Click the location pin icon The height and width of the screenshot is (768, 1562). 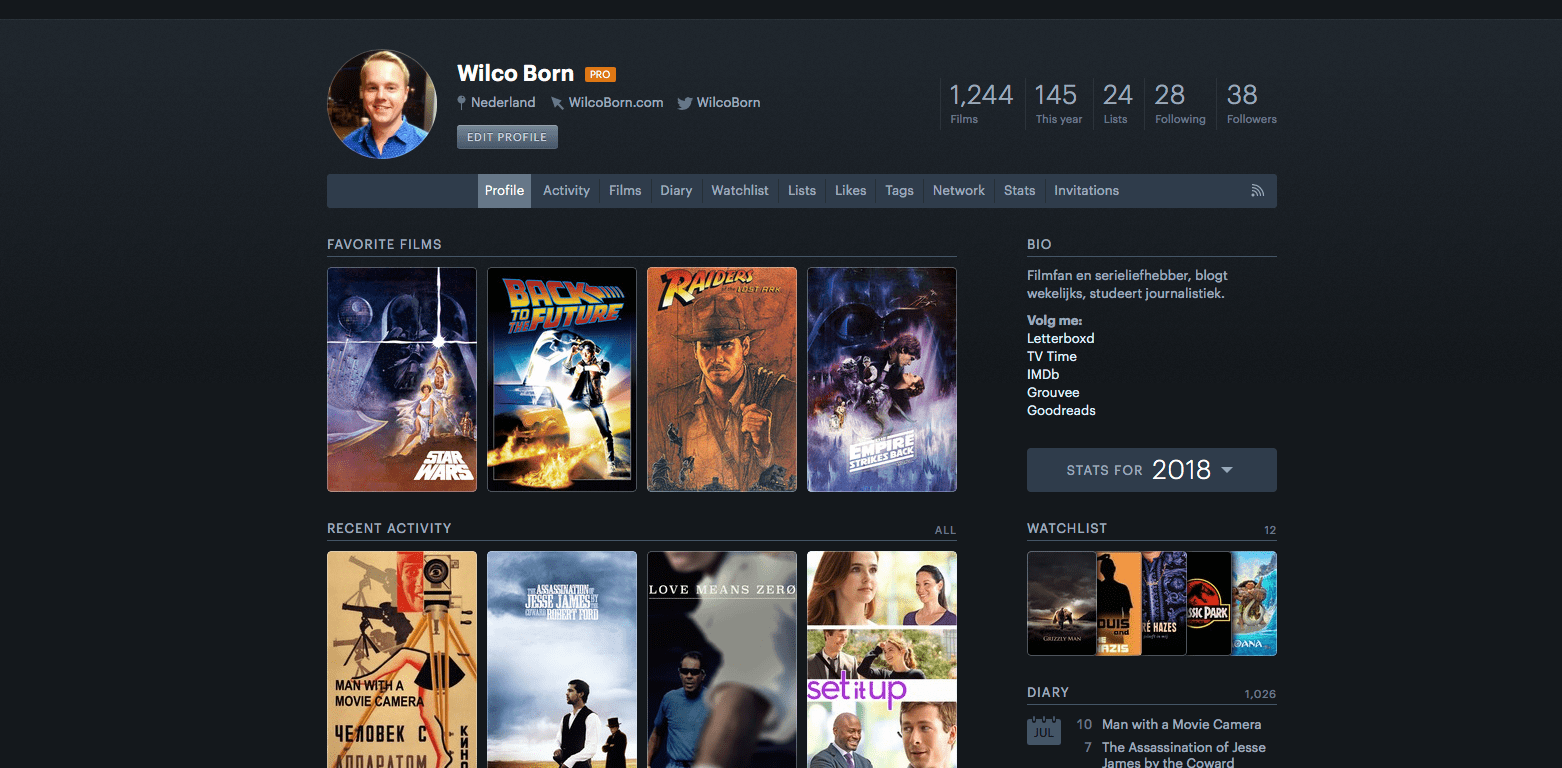coord(461,103)
